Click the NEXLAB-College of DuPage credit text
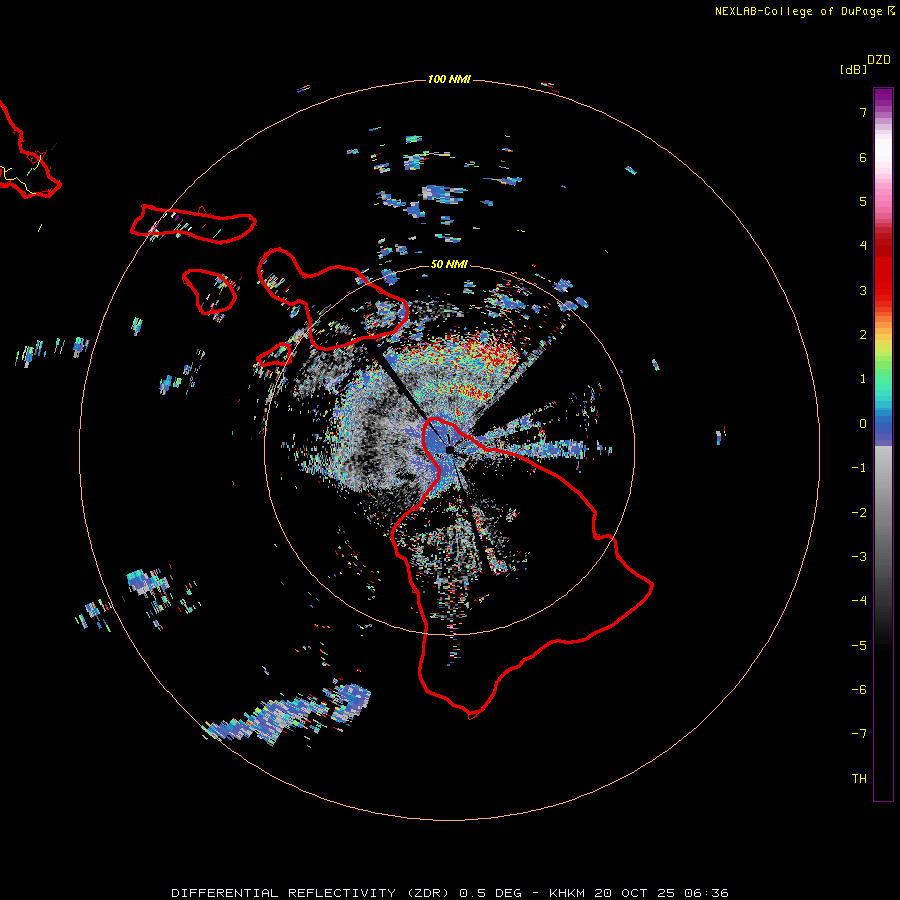The image size is (900, 900). point(798,11)
